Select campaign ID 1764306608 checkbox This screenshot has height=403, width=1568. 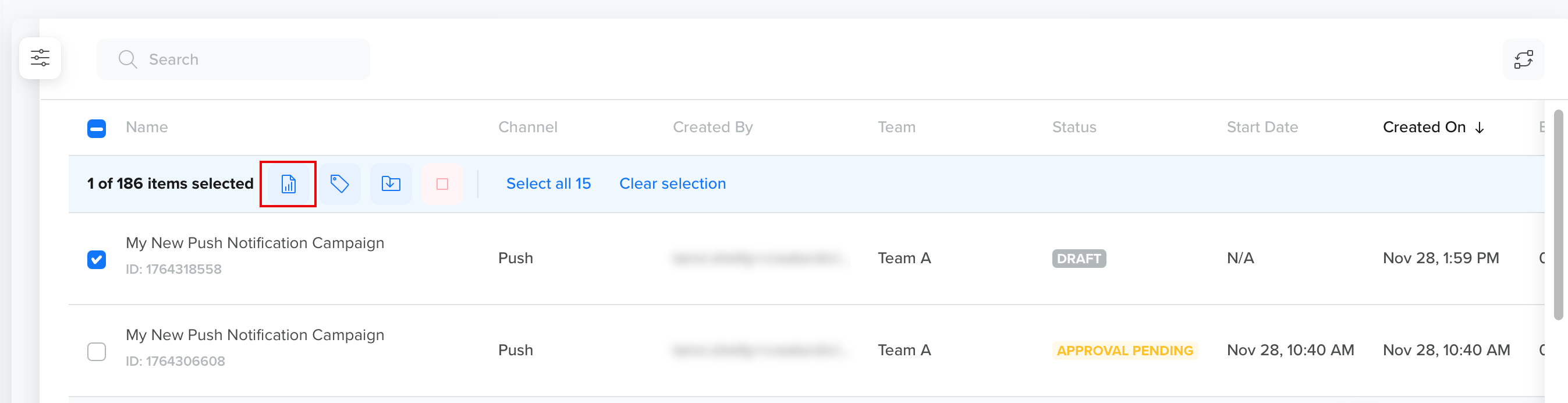coord(96,351)
